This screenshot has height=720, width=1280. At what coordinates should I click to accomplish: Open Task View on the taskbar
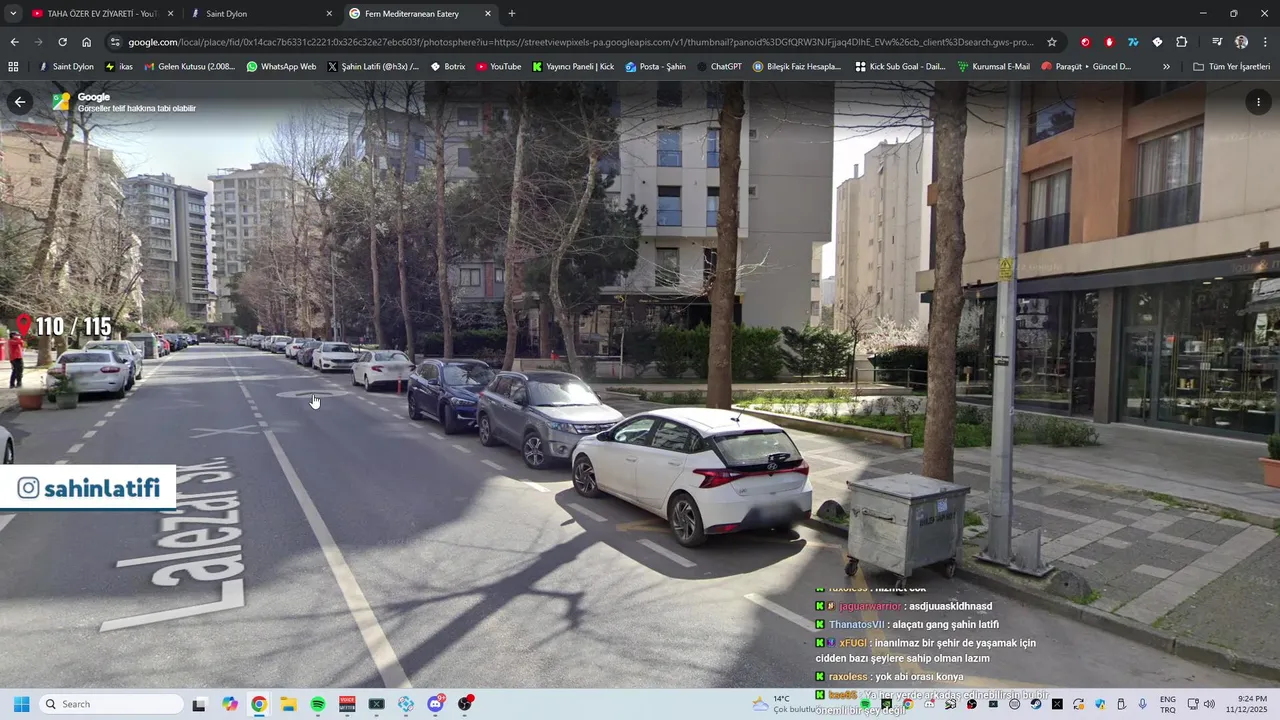[199, 704]
